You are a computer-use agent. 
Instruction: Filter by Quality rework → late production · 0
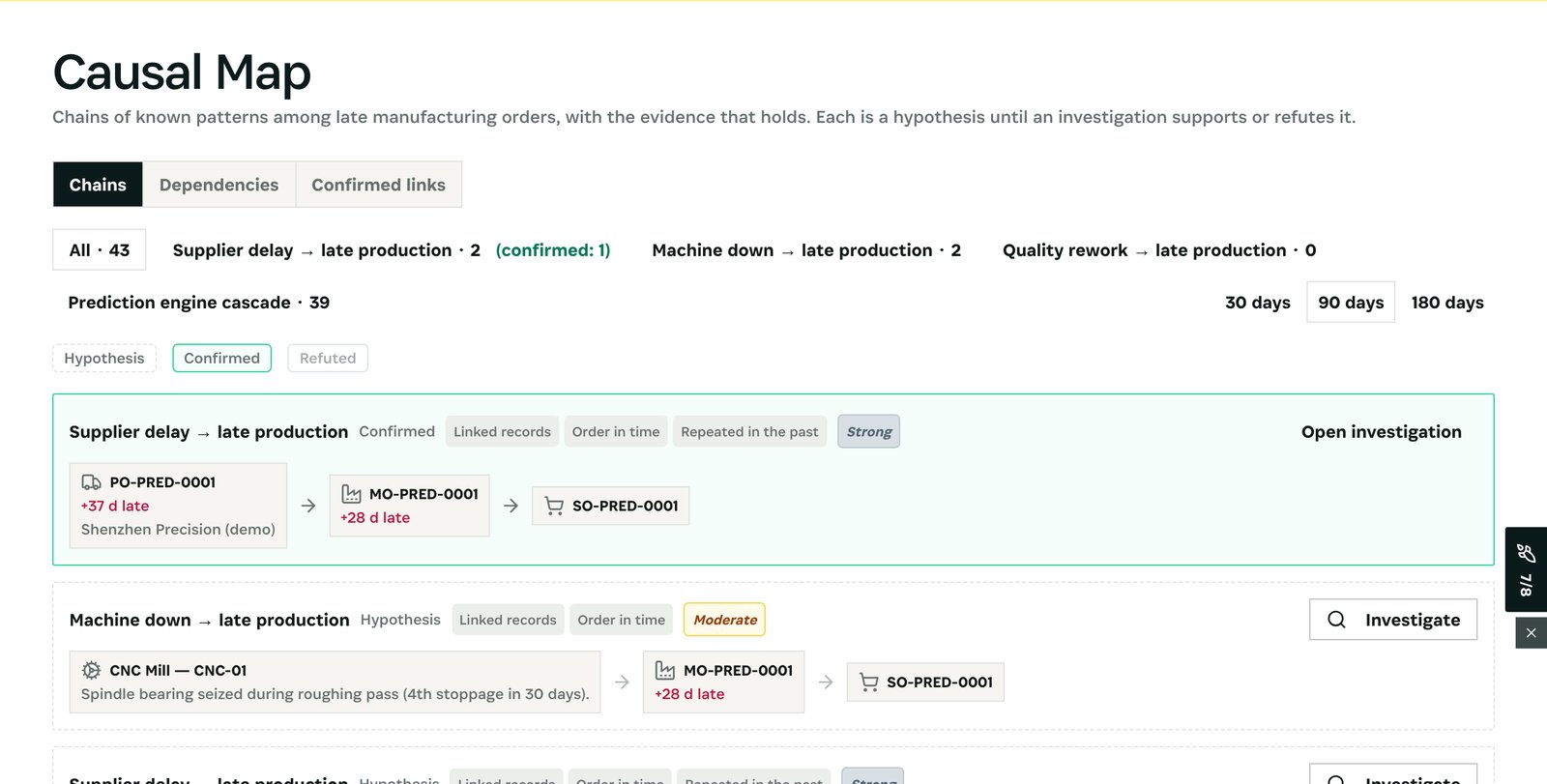click(x=1159, y=250)
